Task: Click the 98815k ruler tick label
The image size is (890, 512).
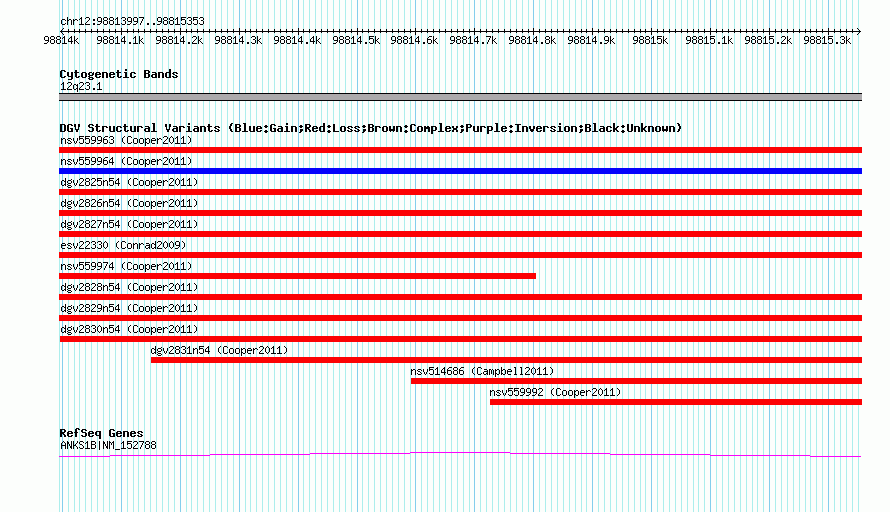Action: [650, 40]
